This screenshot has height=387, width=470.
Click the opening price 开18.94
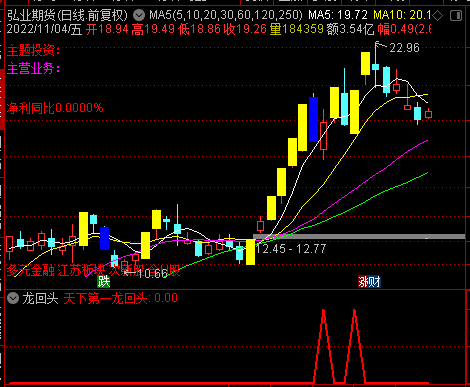[107, 29]
